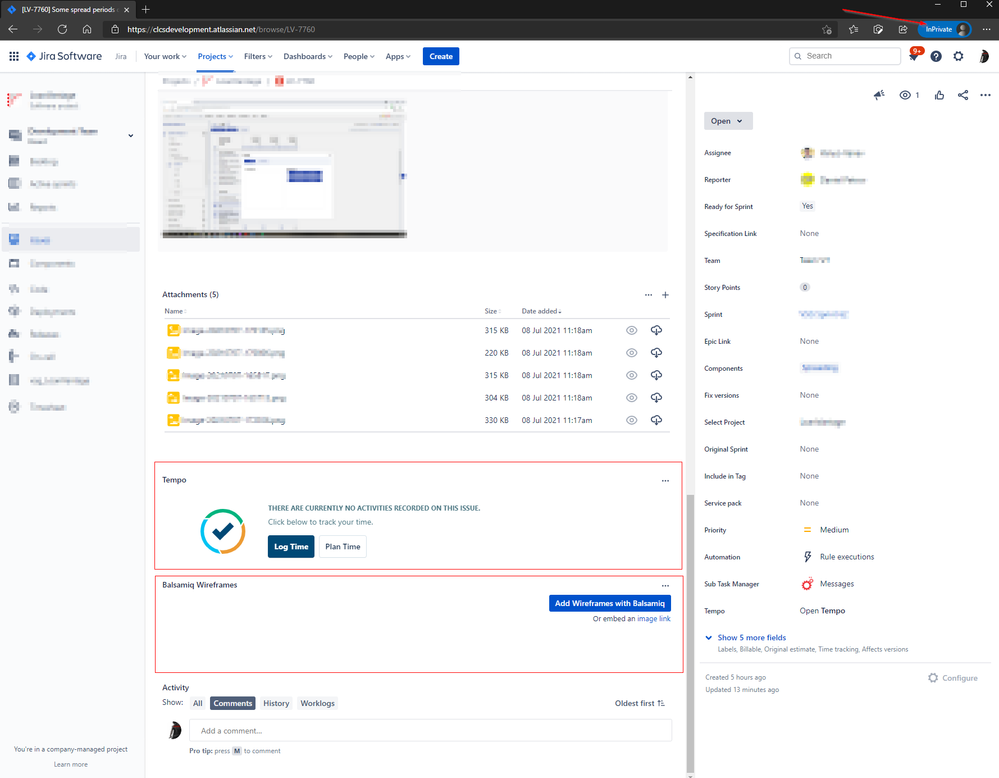Refresh the browser page

point(62,29)
